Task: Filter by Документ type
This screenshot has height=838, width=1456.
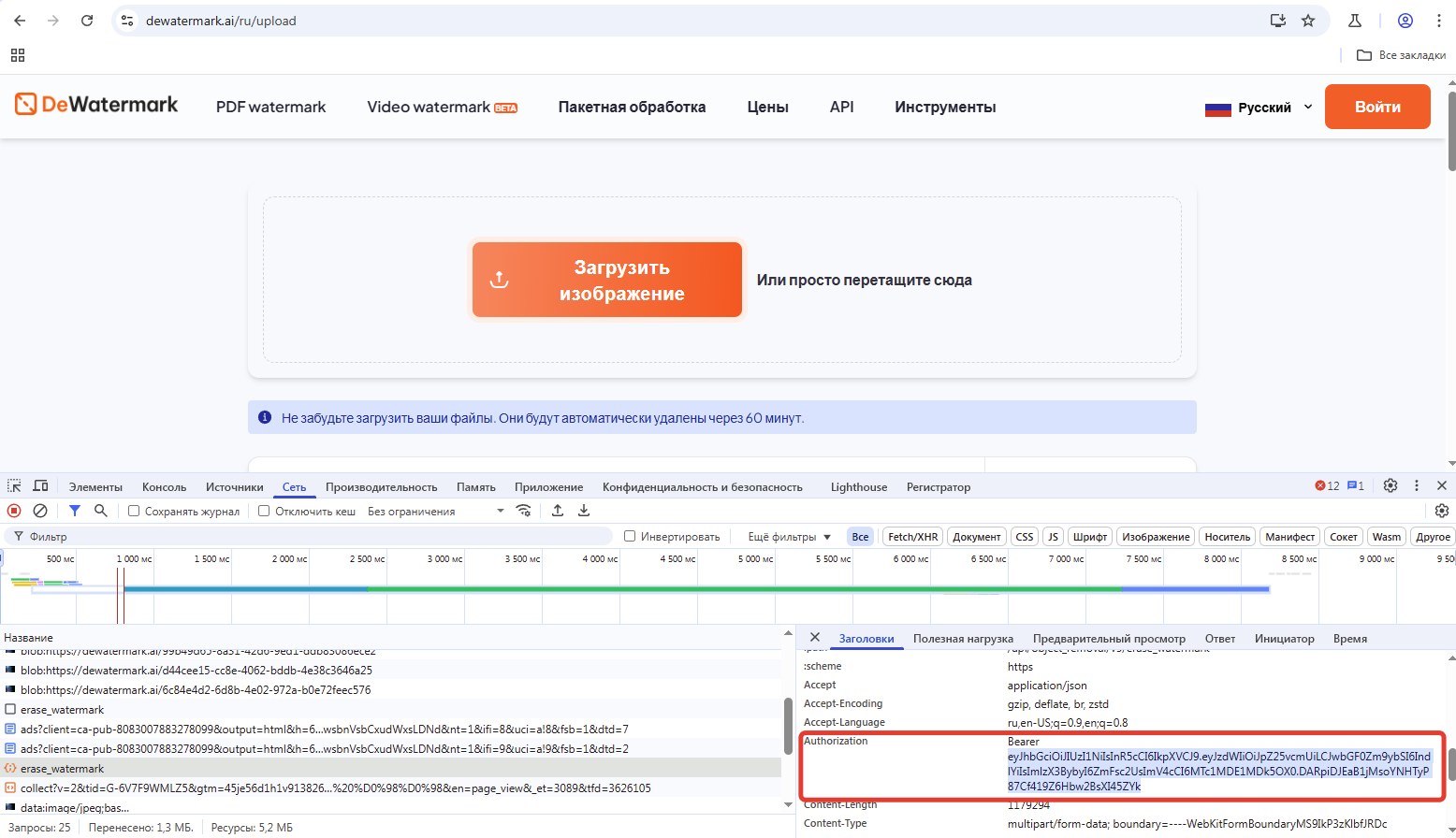Action: click(977, 537)
